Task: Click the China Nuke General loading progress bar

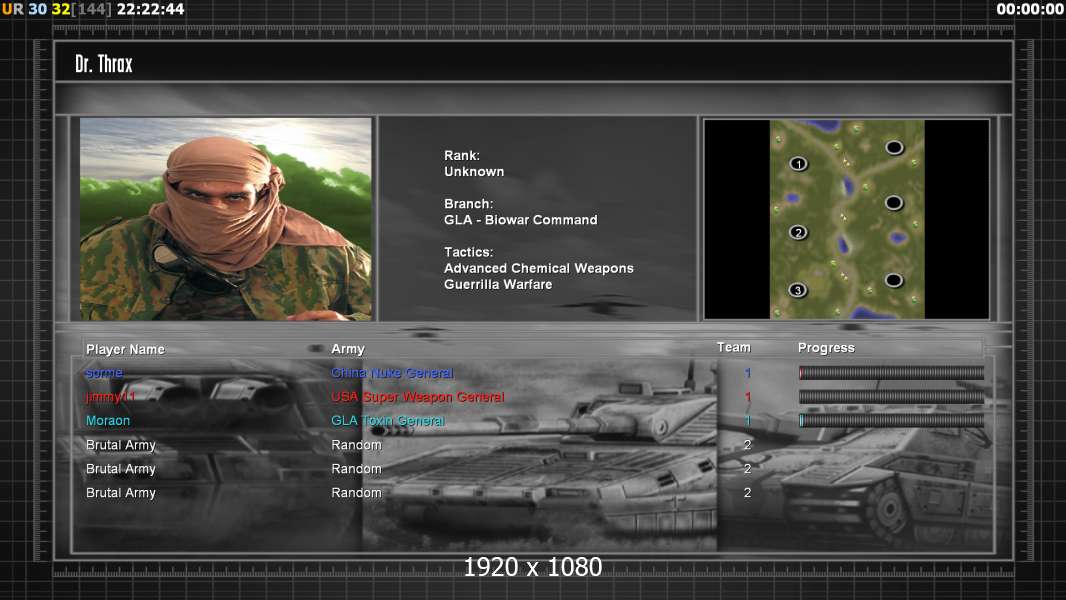Action: (891, 373)
